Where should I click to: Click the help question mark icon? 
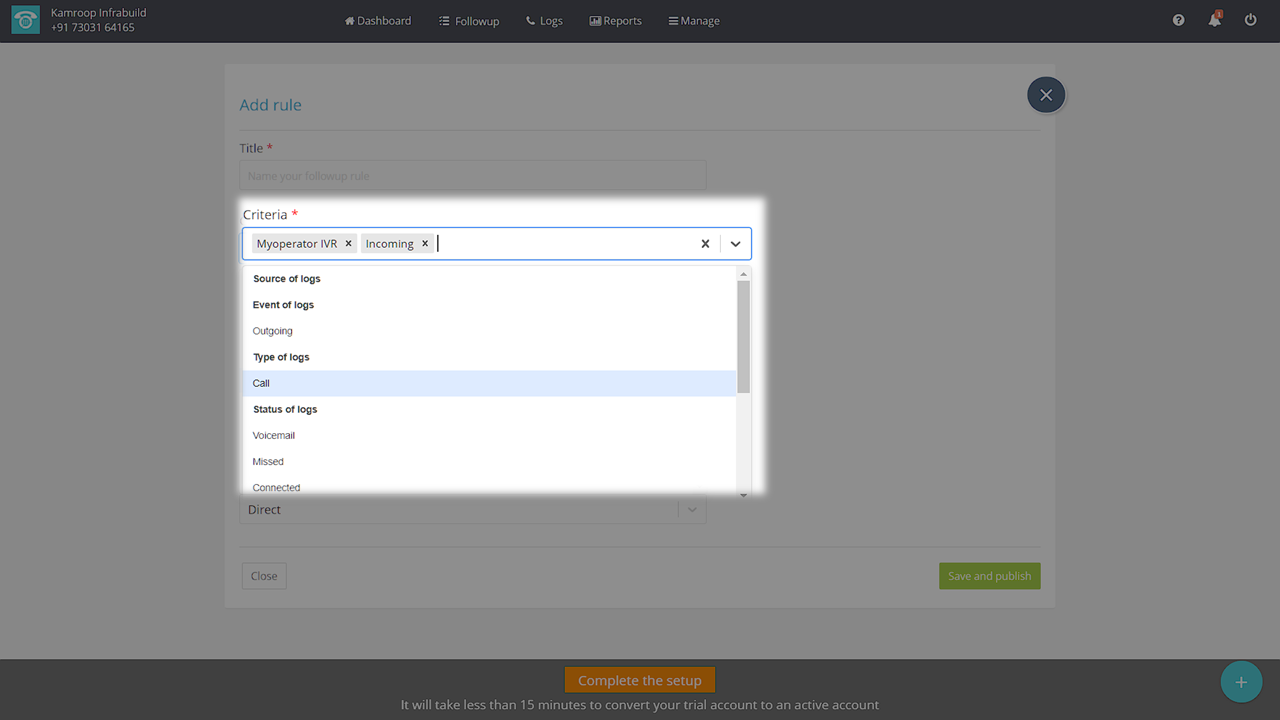coord(1178,20)
